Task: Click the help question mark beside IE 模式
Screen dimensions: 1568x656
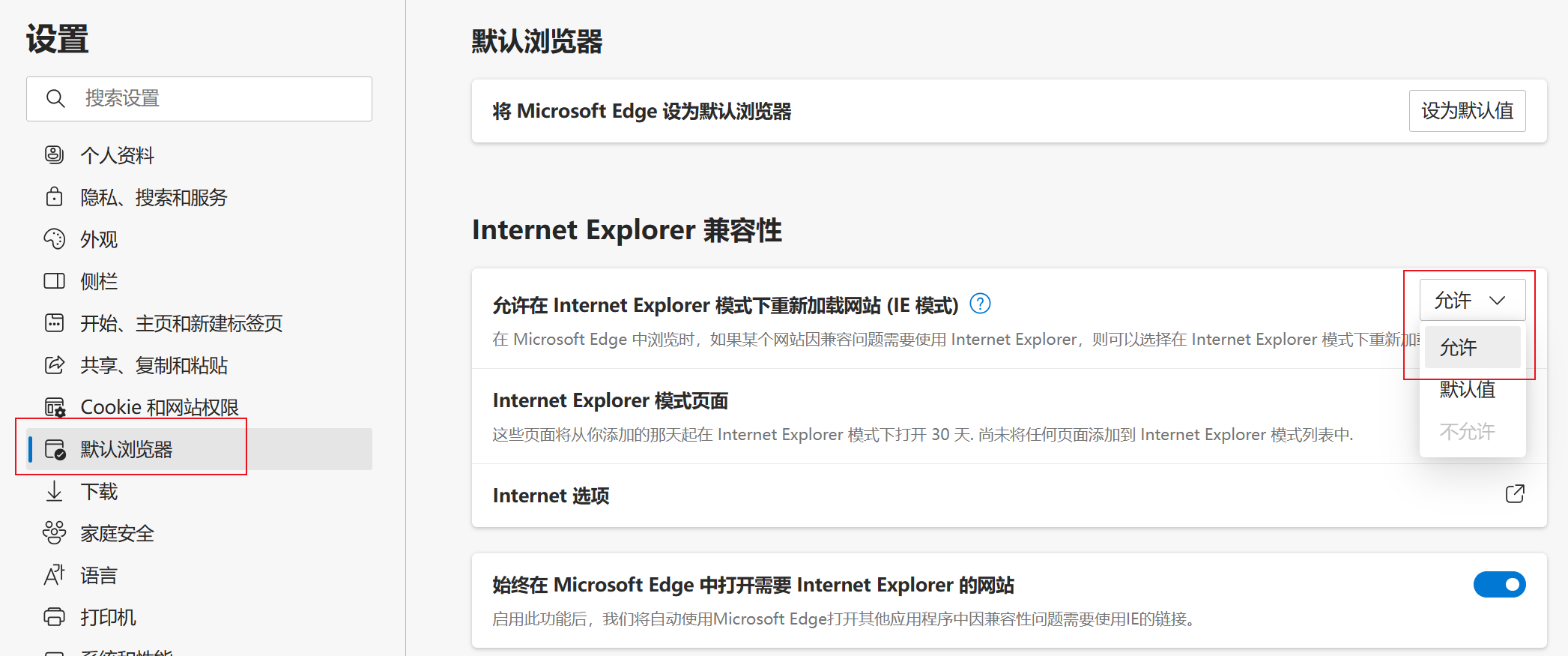Action: pos(980,304)
